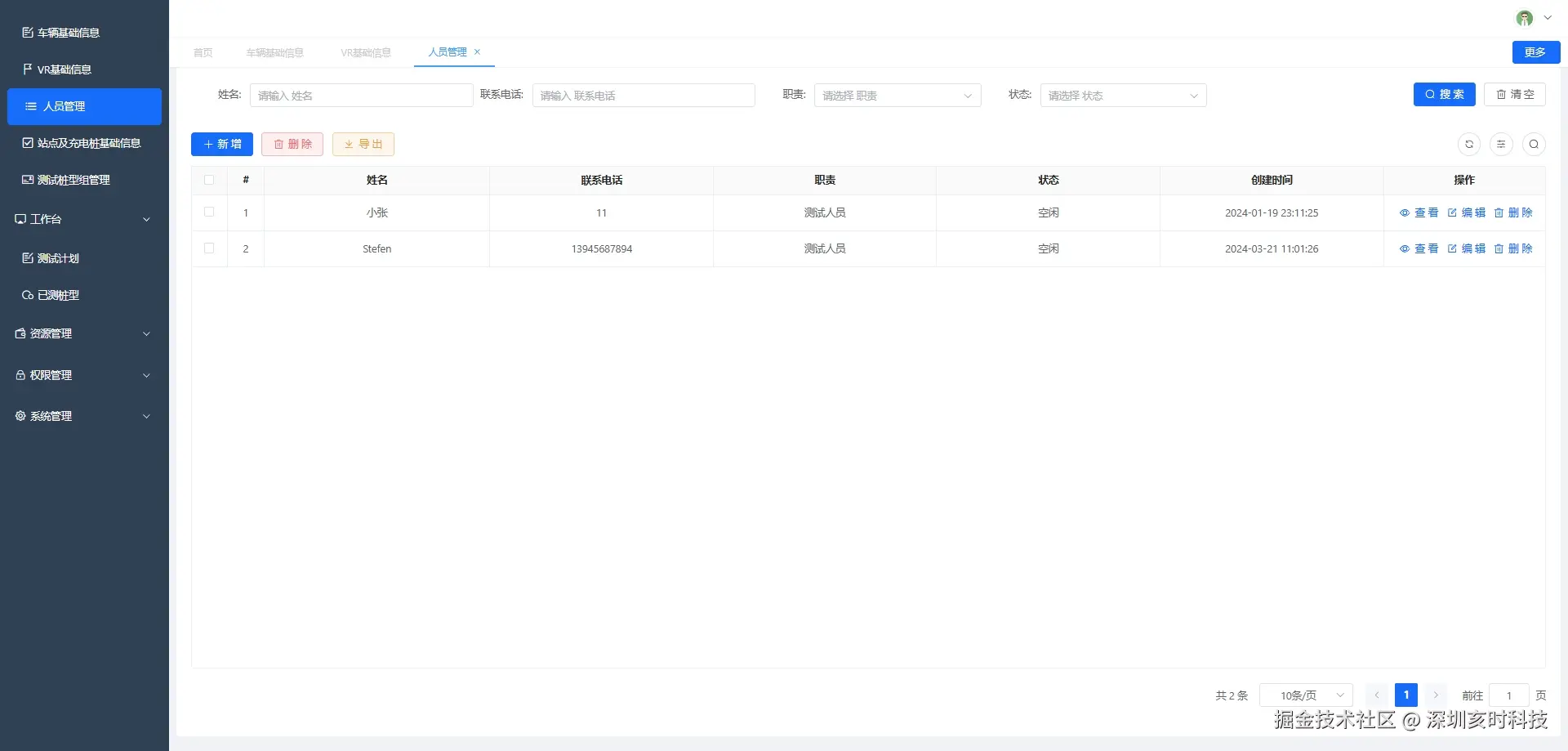Switch to the VR基础信息 tab
Viewport: 1568px width, 751px height.
pos(366,52)
